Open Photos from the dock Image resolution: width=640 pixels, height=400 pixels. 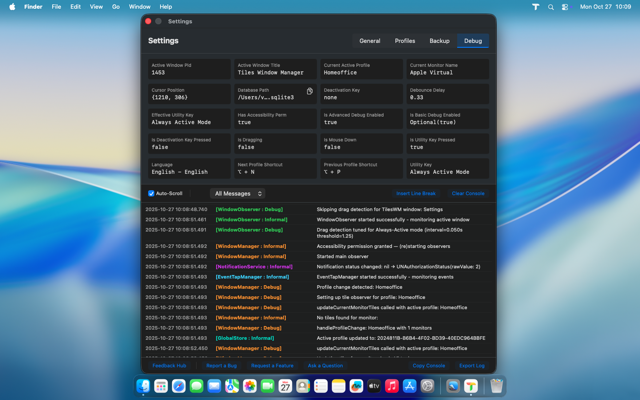pos(249,385)
